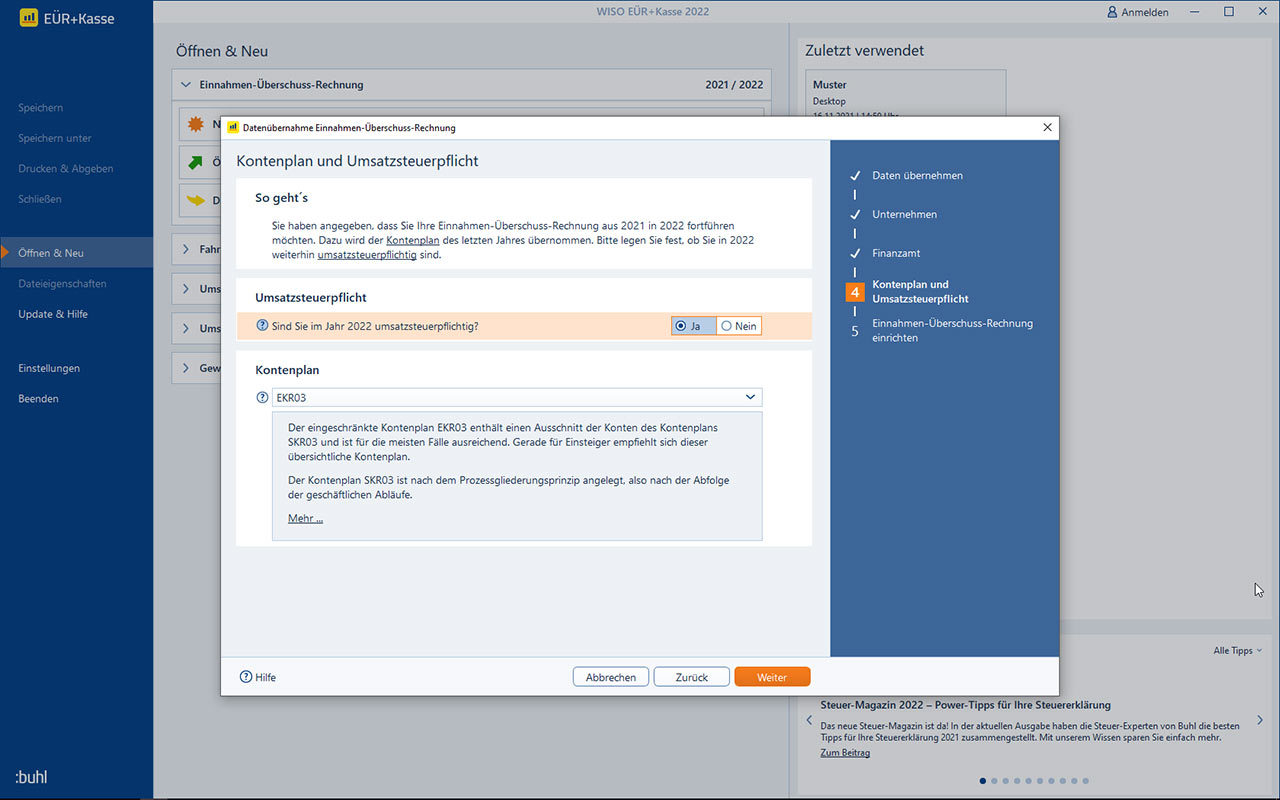Click the Abbrechen button
The image size is (1280, 800).
[x=611, y=677]
